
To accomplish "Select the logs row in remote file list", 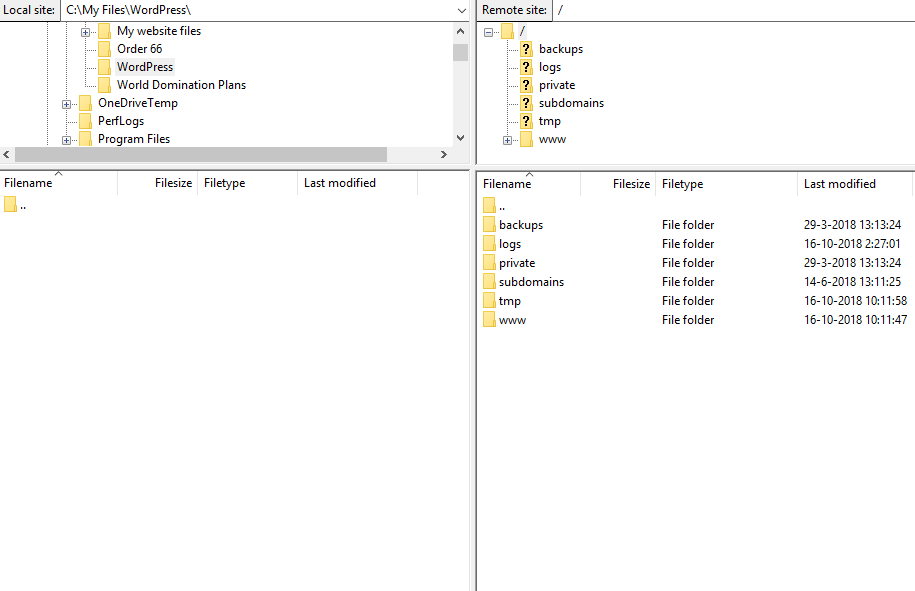I will [x=696, y=244].
